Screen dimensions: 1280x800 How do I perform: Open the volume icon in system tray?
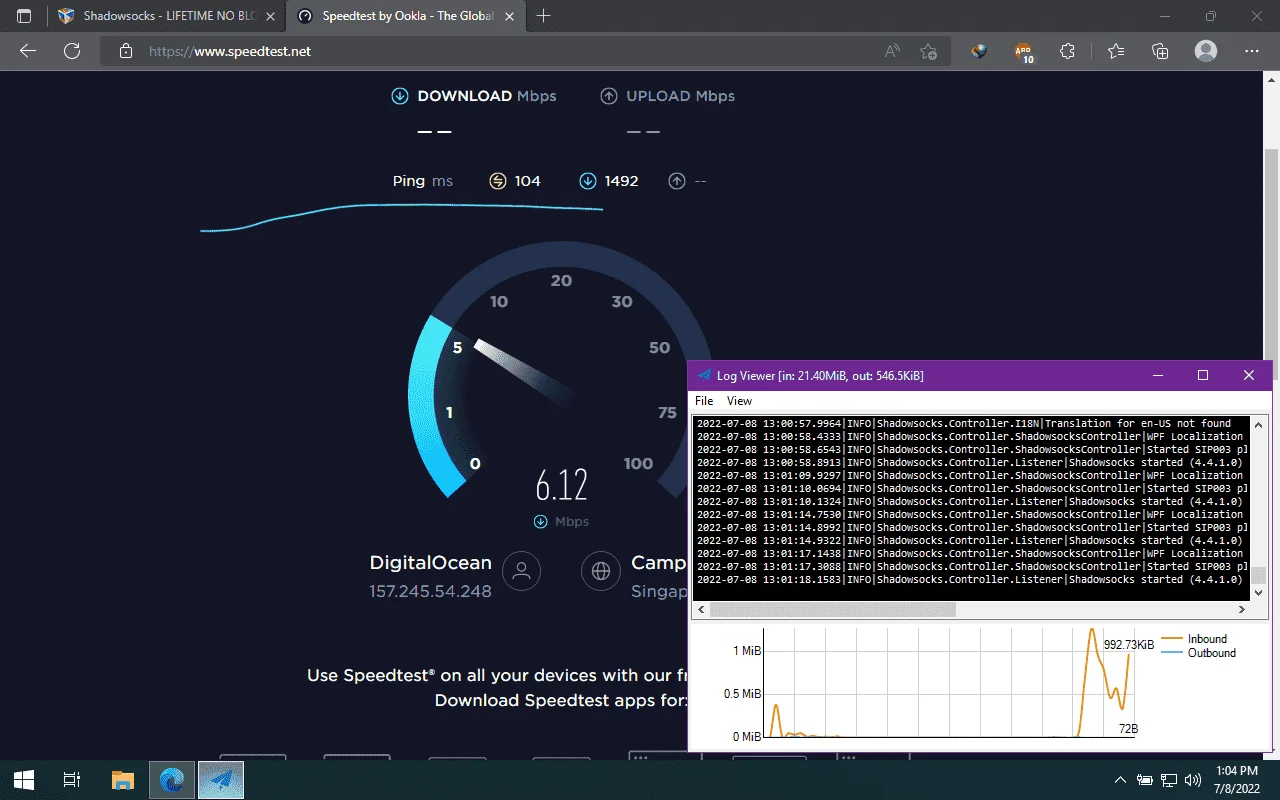coord(1192,780)
